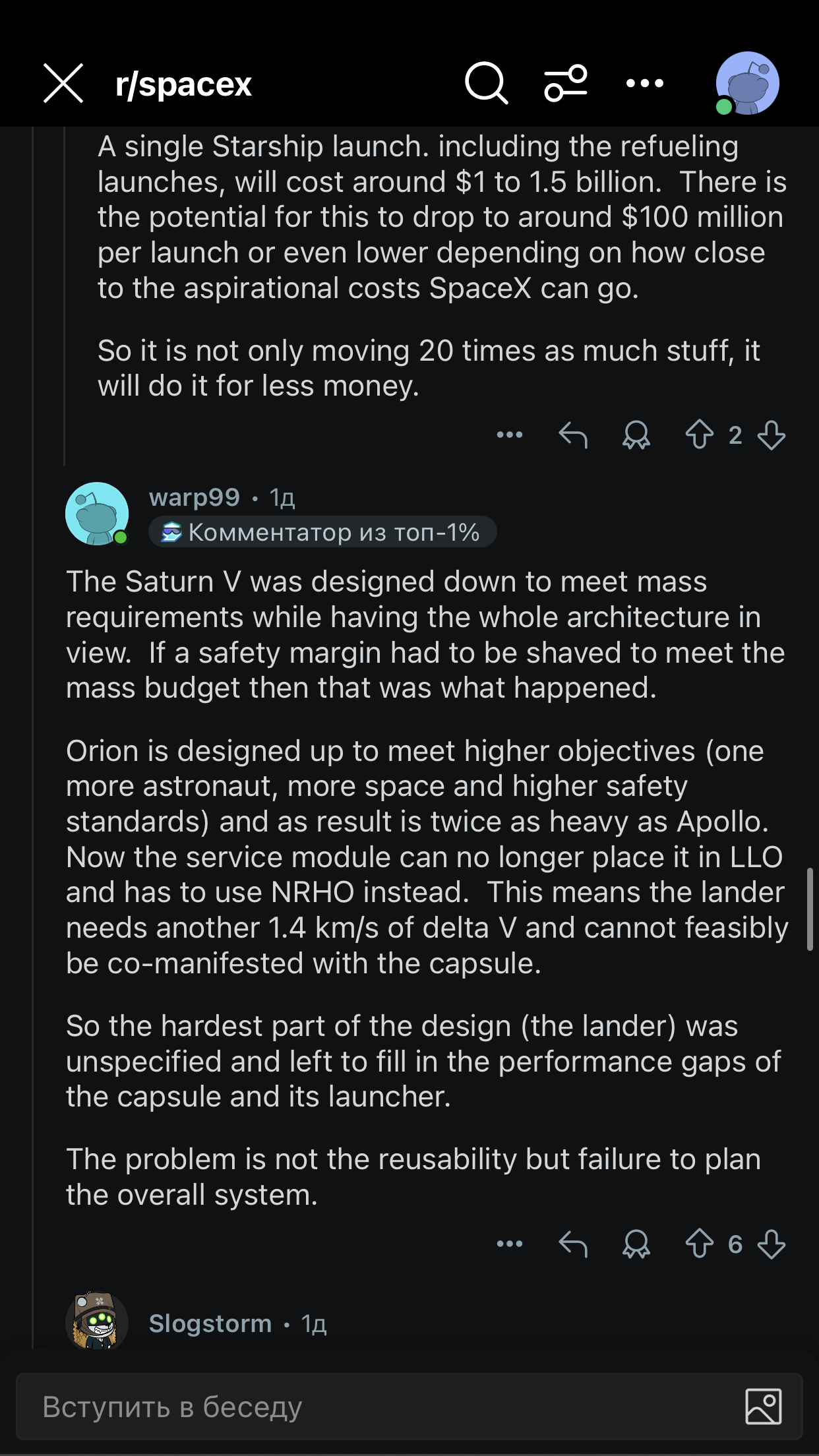
Task: Downvote the Starship launch cost comment
Action: click(x=771, y=435)
